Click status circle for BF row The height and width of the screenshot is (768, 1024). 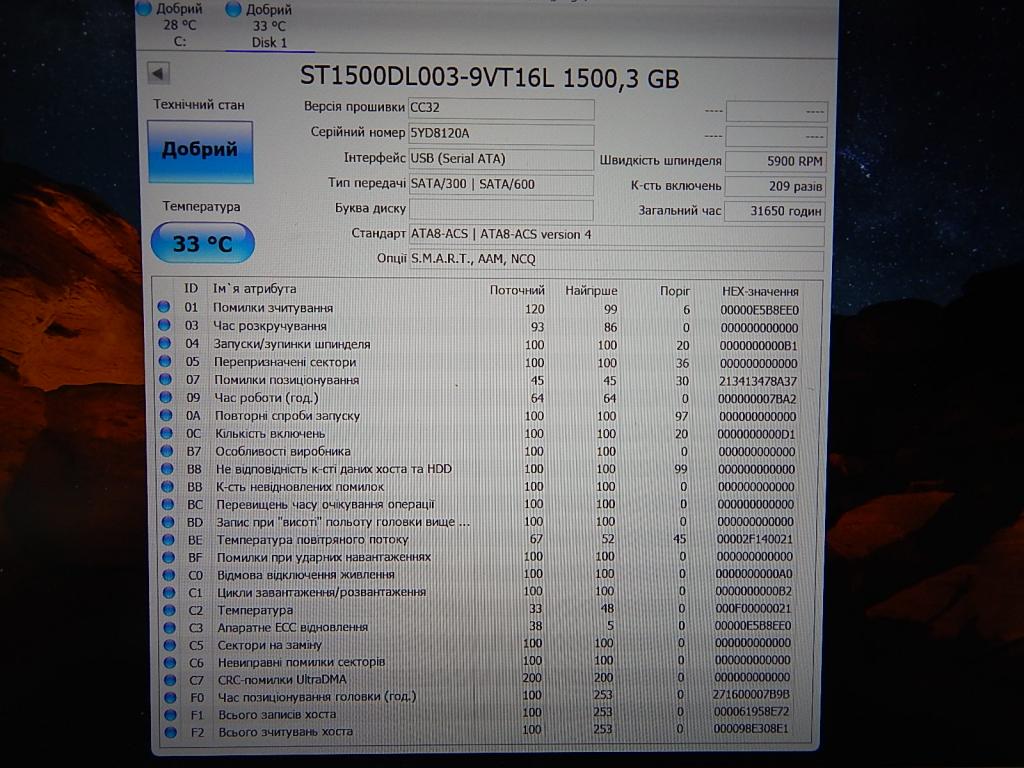pyautogui.click(x=168, y=557)
